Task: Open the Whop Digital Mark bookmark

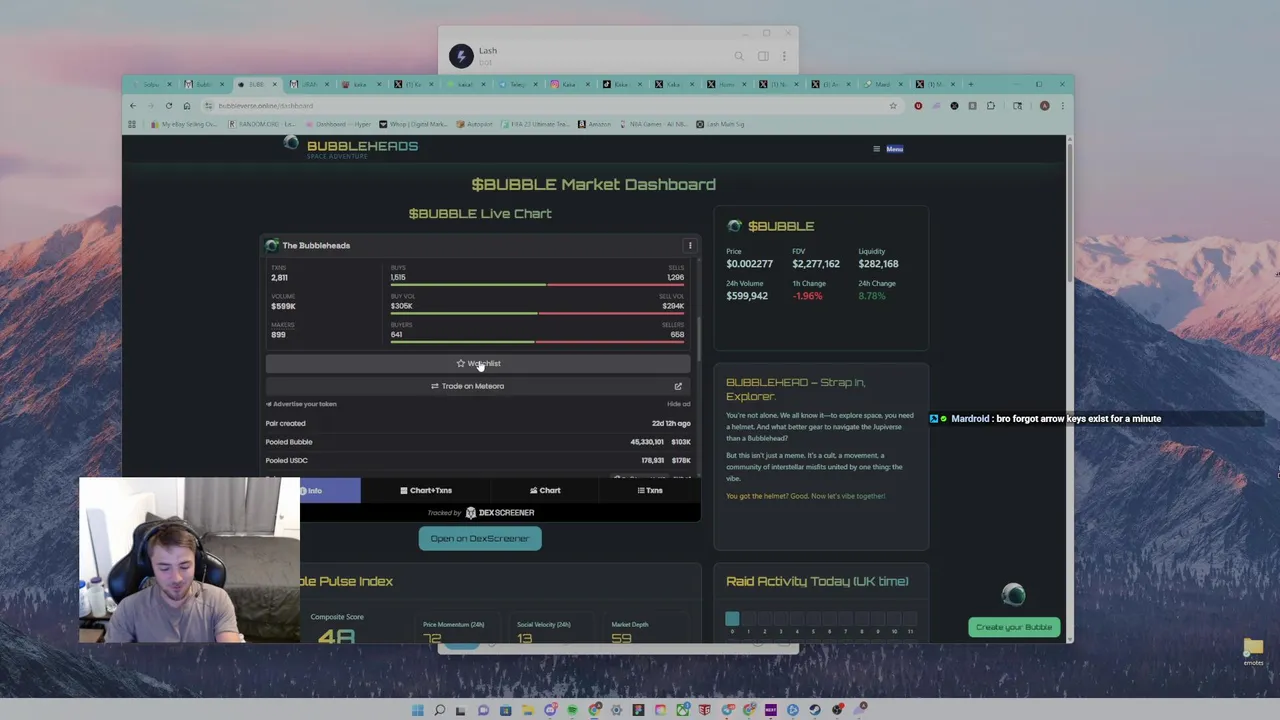Action: pos(414,124)
